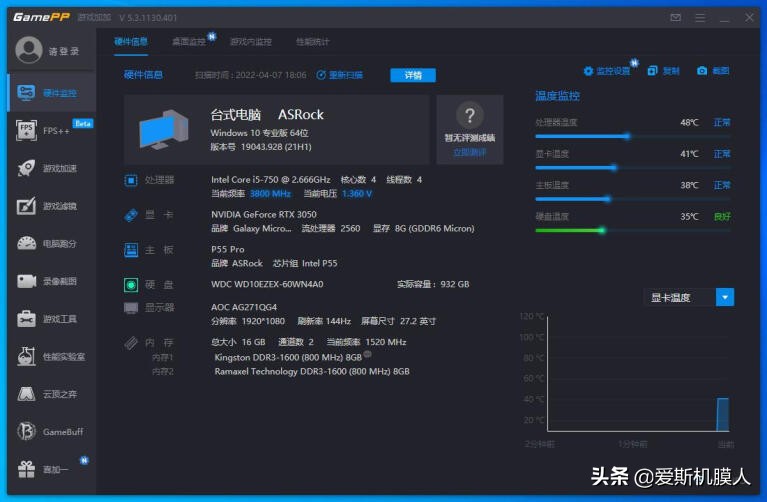Click the 主板 motherboard icon

131,250
